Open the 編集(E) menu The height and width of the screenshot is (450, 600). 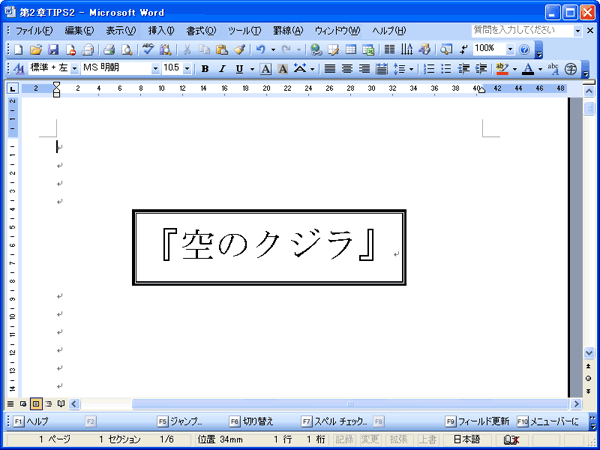point(79,31)
